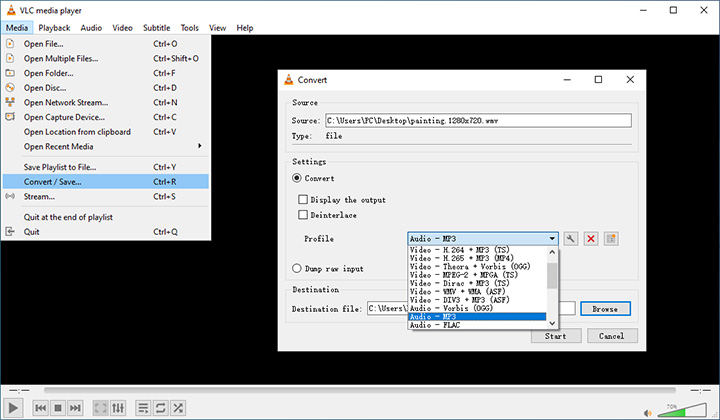Create a new profile icon
The height and width of the screenshot is (420, 720).
coord(611,239)
